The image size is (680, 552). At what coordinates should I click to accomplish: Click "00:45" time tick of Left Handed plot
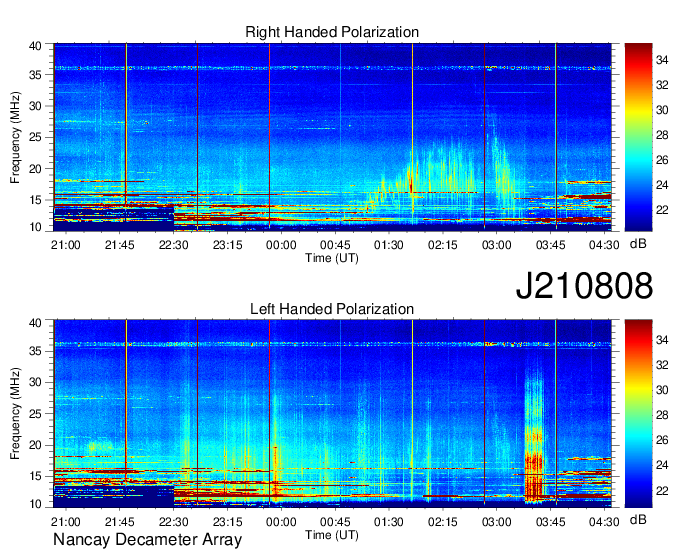(335, 521)
